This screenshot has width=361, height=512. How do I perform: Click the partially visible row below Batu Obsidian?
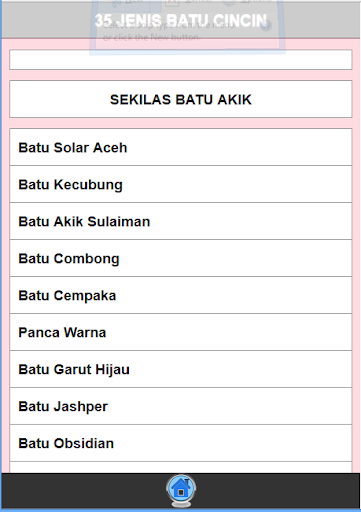(x=181, y=467)
